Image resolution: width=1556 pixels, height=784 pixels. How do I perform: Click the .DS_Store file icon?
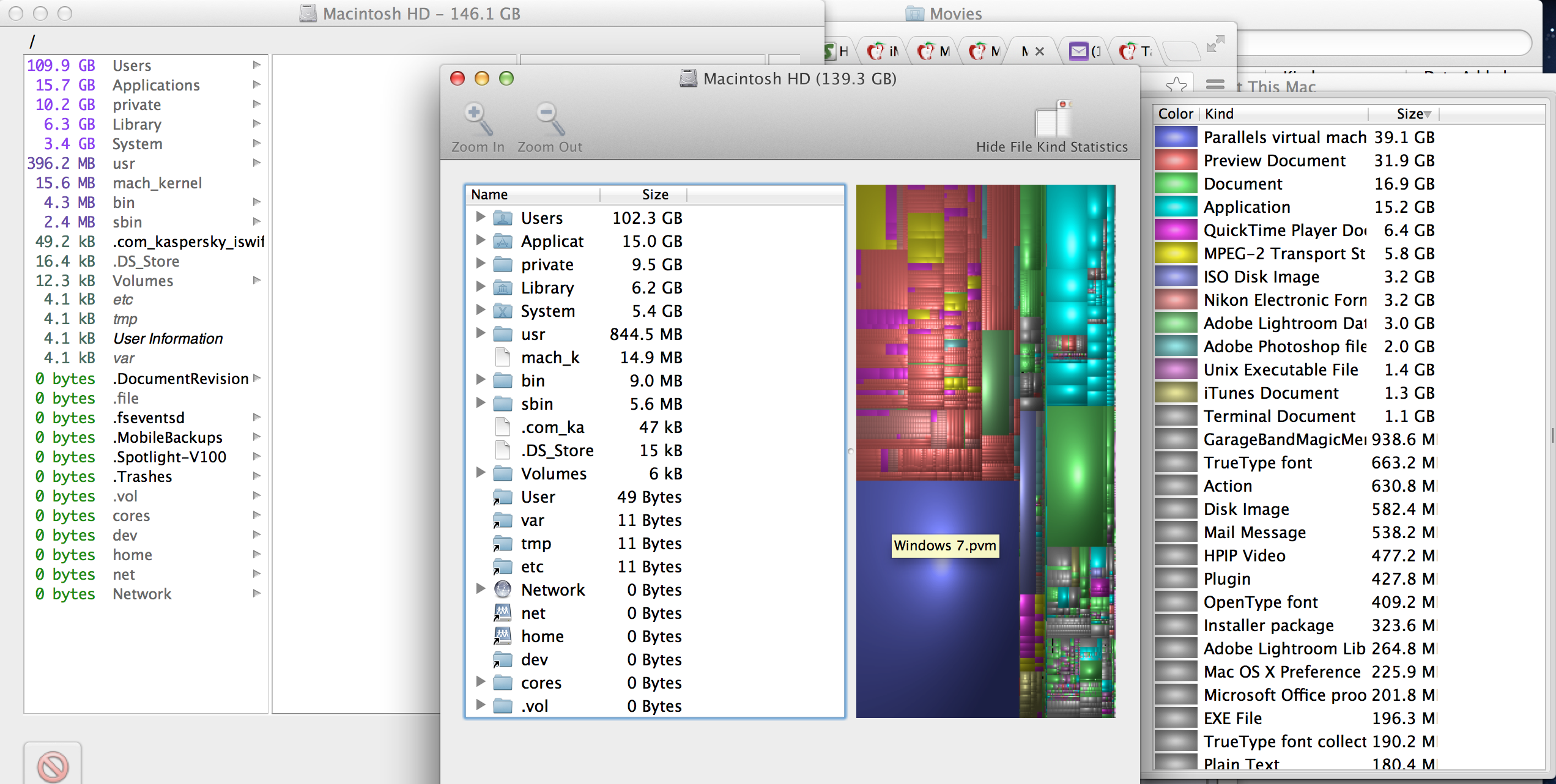[503, 450]
